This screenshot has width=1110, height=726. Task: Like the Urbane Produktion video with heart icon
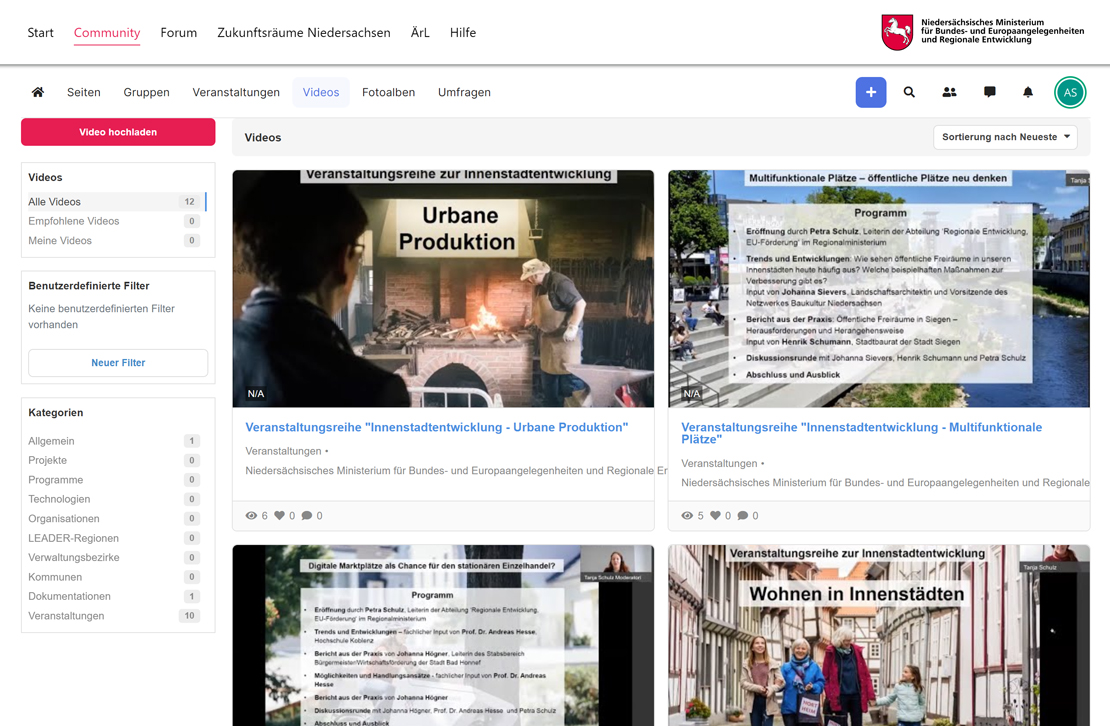coord(280,516)
